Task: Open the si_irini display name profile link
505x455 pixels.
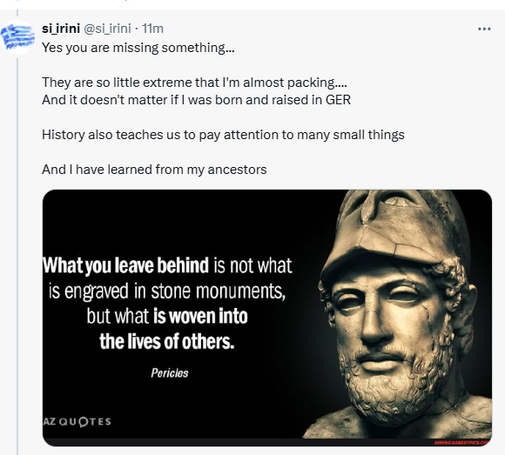Action: coord(61,29)
